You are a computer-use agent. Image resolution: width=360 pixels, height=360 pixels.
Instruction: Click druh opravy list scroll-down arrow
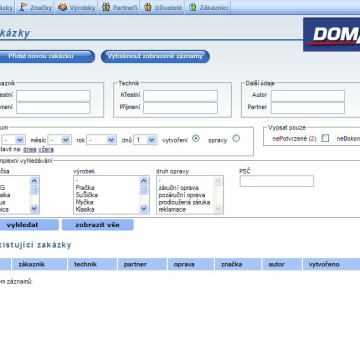218,209
